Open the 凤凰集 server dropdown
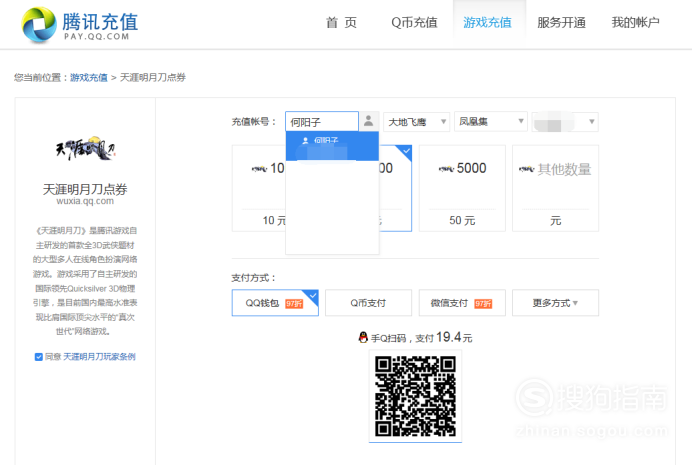The width and height of the screenshot is (692, 465). click(x=491, y=121)
